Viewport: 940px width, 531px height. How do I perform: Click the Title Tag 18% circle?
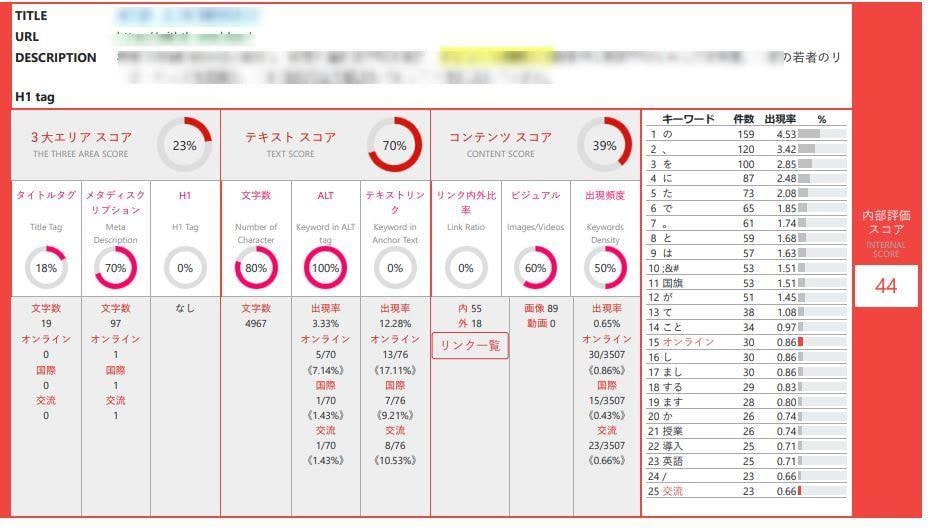(x=46, y=268)
